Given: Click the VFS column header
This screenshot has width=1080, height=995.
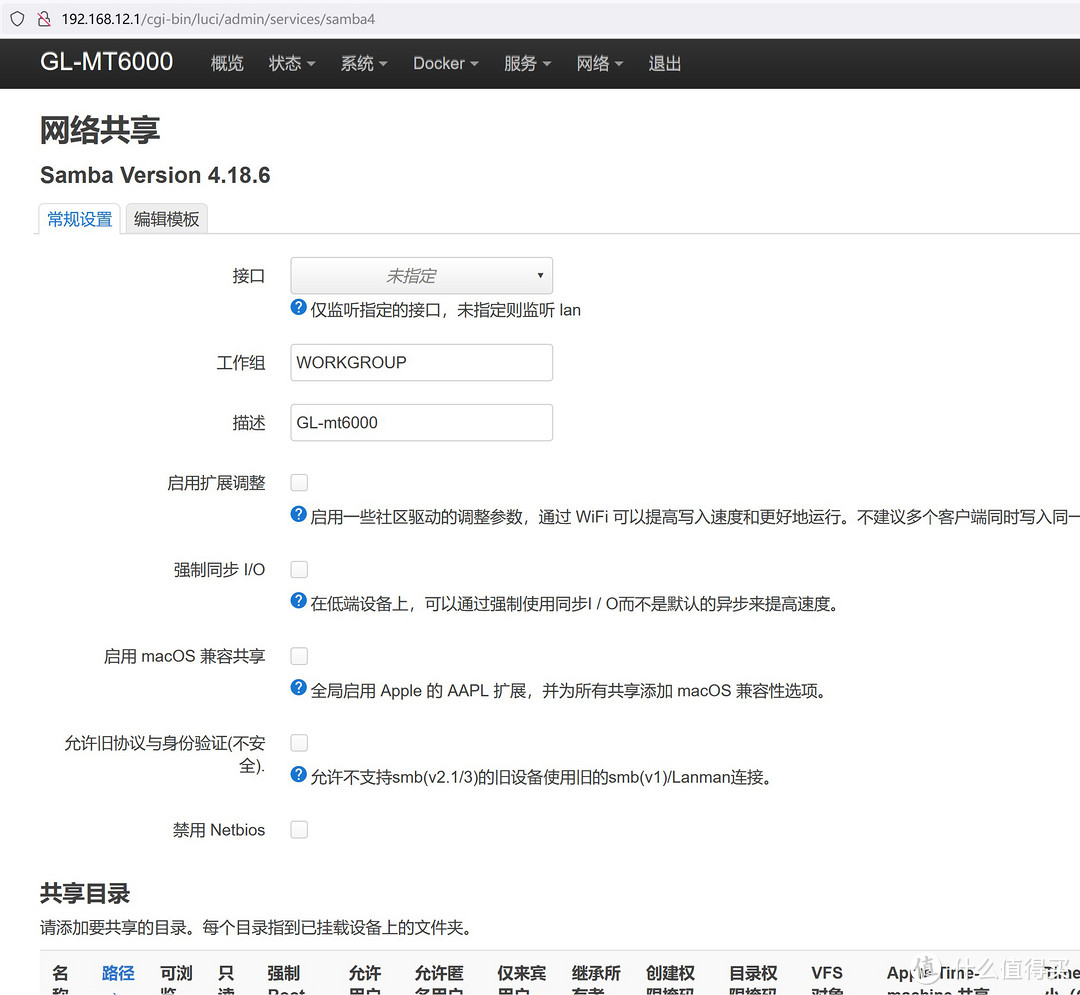Looking at the screenshot, I should (827, 979).
